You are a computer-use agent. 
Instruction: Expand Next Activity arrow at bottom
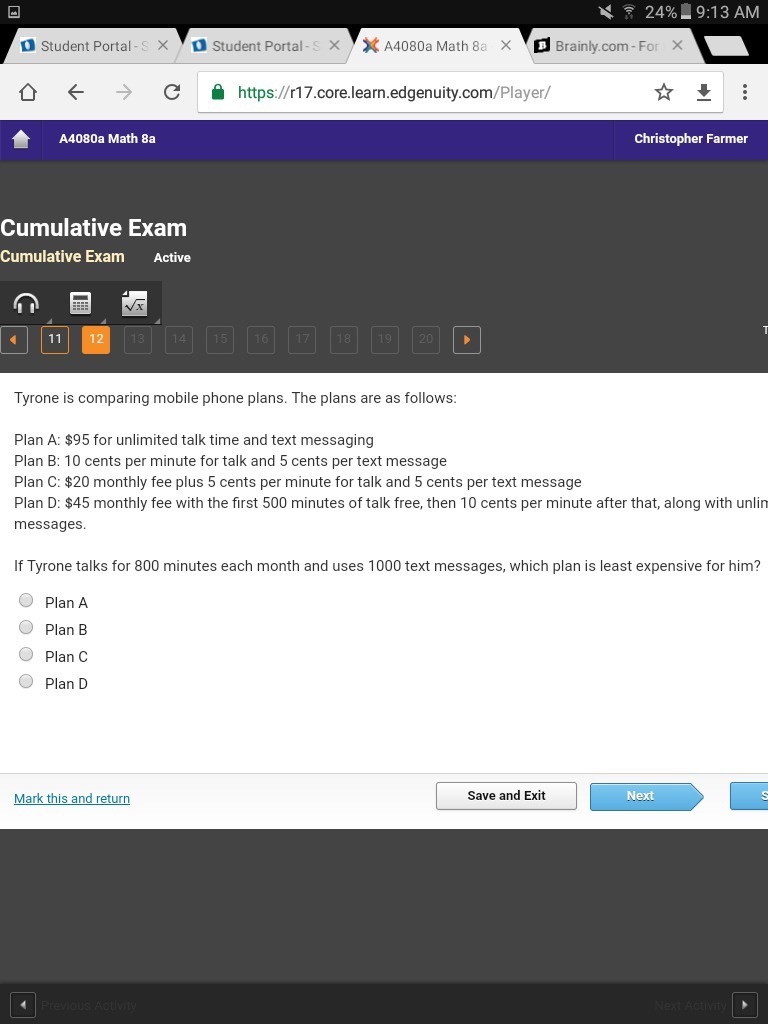pyautogui.click(x=744, y=1005)
